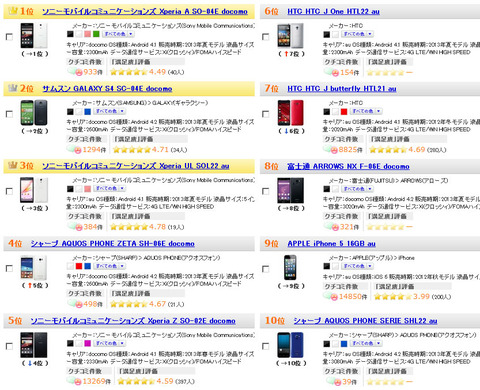Pick the pink swatch for Xperia UL SOL22

point(88,189)
